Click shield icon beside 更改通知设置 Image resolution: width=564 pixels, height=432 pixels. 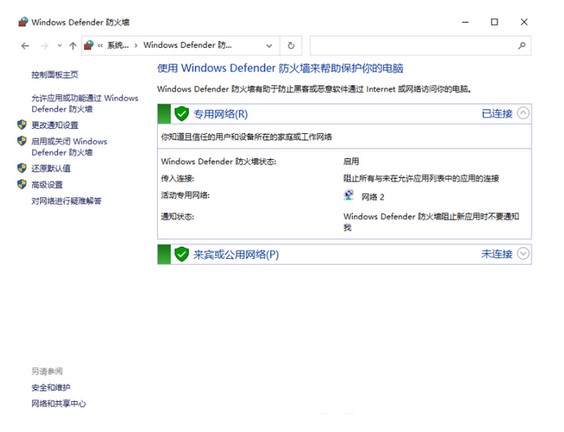pos(22,125)
